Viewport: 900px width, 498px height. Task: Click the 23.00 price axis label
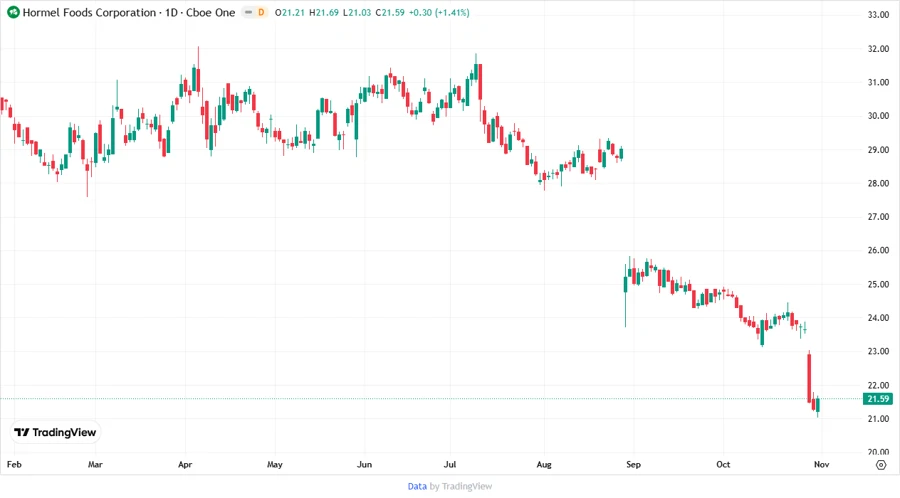pos(878,352)
